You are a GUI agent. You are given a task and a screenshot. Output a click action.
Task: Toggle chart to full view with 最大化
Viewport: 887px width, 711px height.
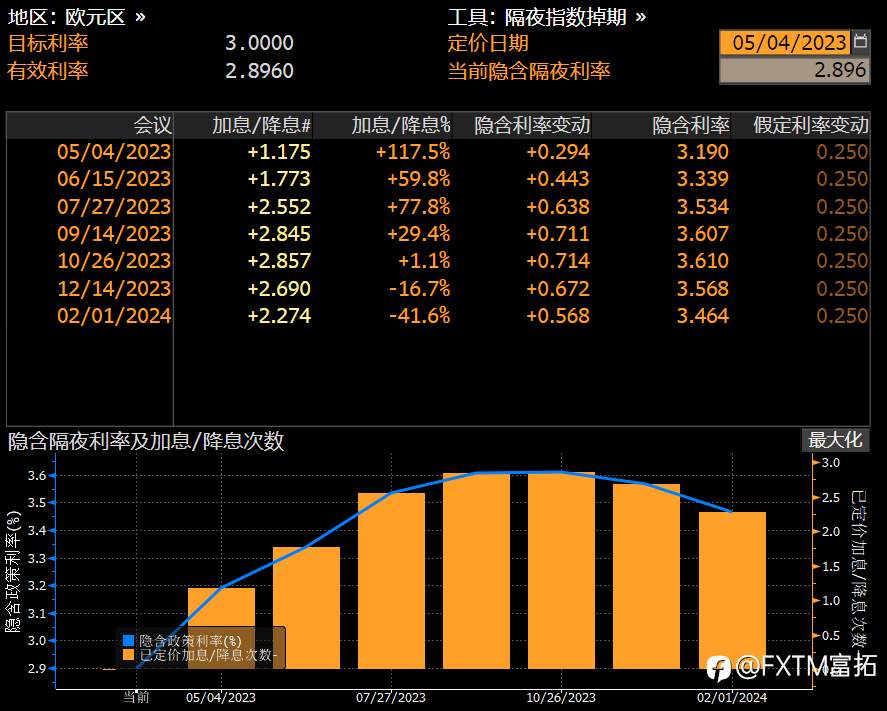click(x=836, y=439)
